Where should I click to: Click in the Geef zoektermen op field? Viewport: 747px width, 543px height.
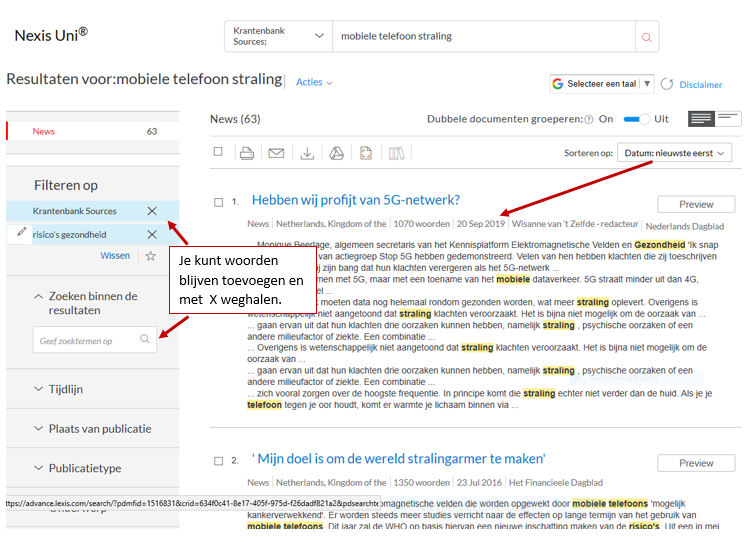86,340
